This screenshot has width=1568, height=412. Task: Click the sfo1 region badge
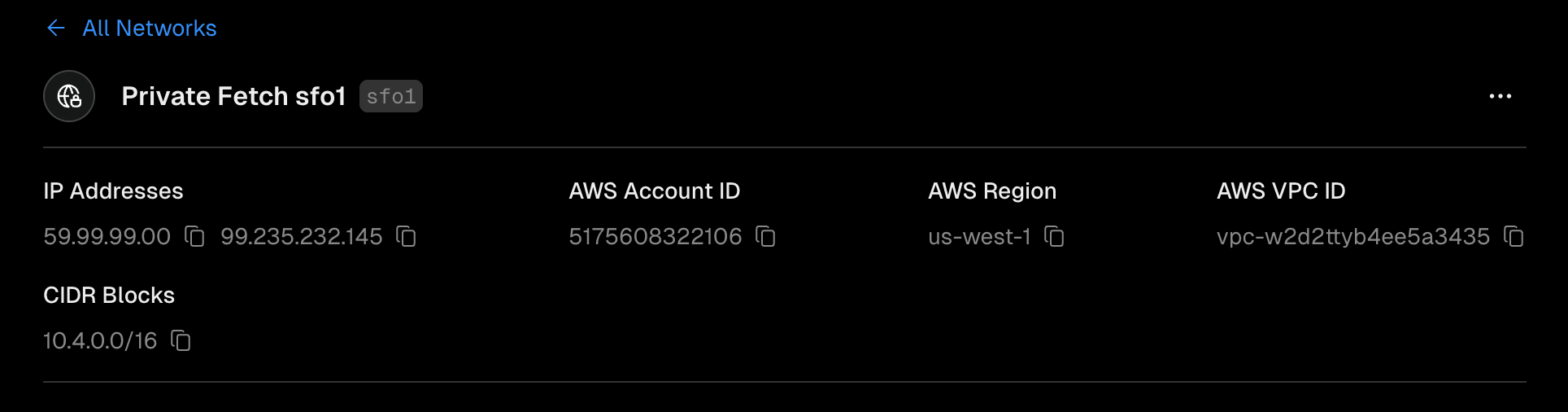click(x=390, y=96)
